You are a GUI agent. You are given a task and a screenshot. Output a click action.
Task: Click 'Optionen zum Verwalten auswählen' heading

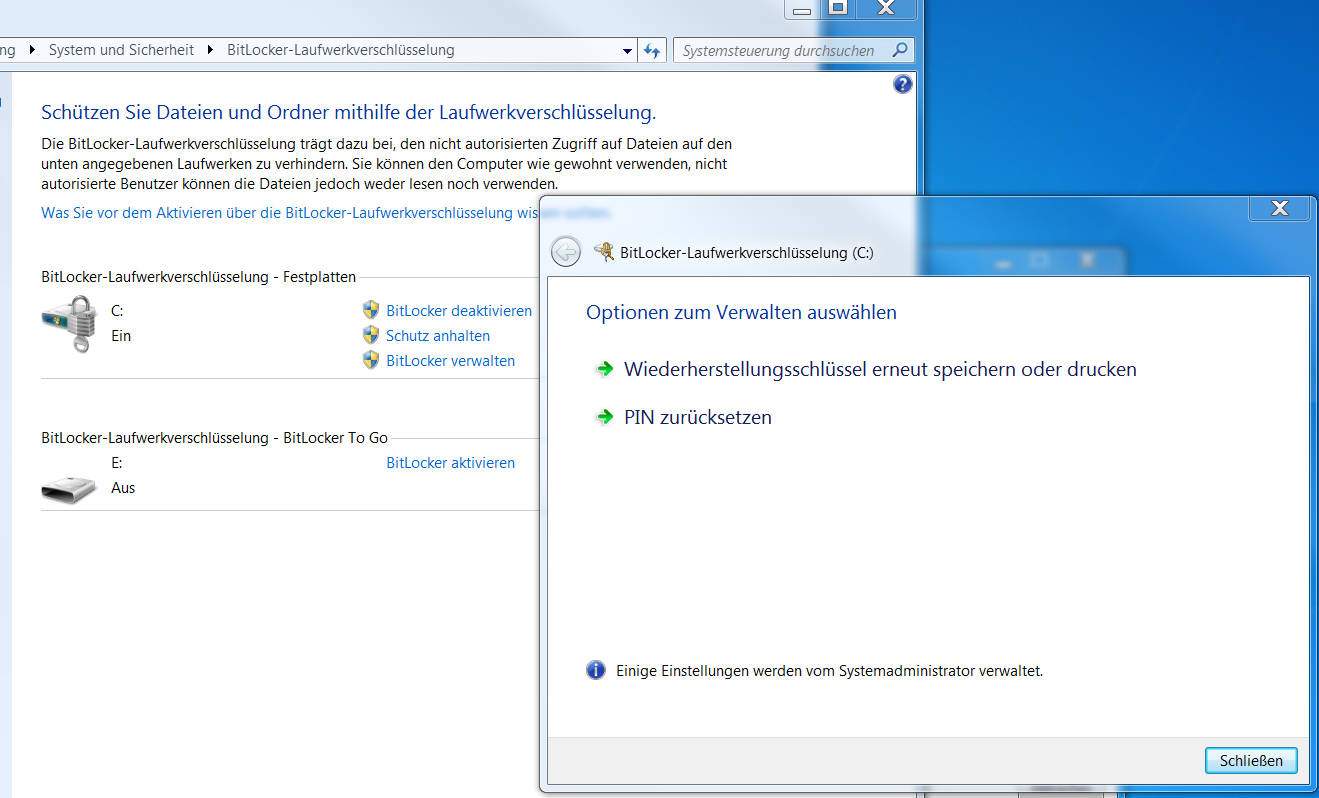pyautogui.click(x=741, y=312)
